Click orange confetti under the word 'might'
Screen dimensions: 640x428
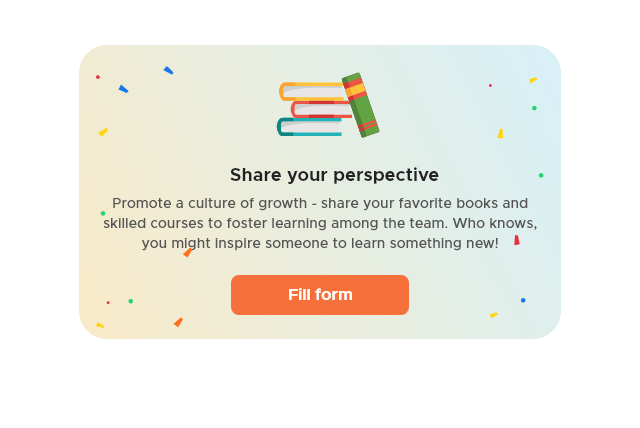click(x=188, y=253)
